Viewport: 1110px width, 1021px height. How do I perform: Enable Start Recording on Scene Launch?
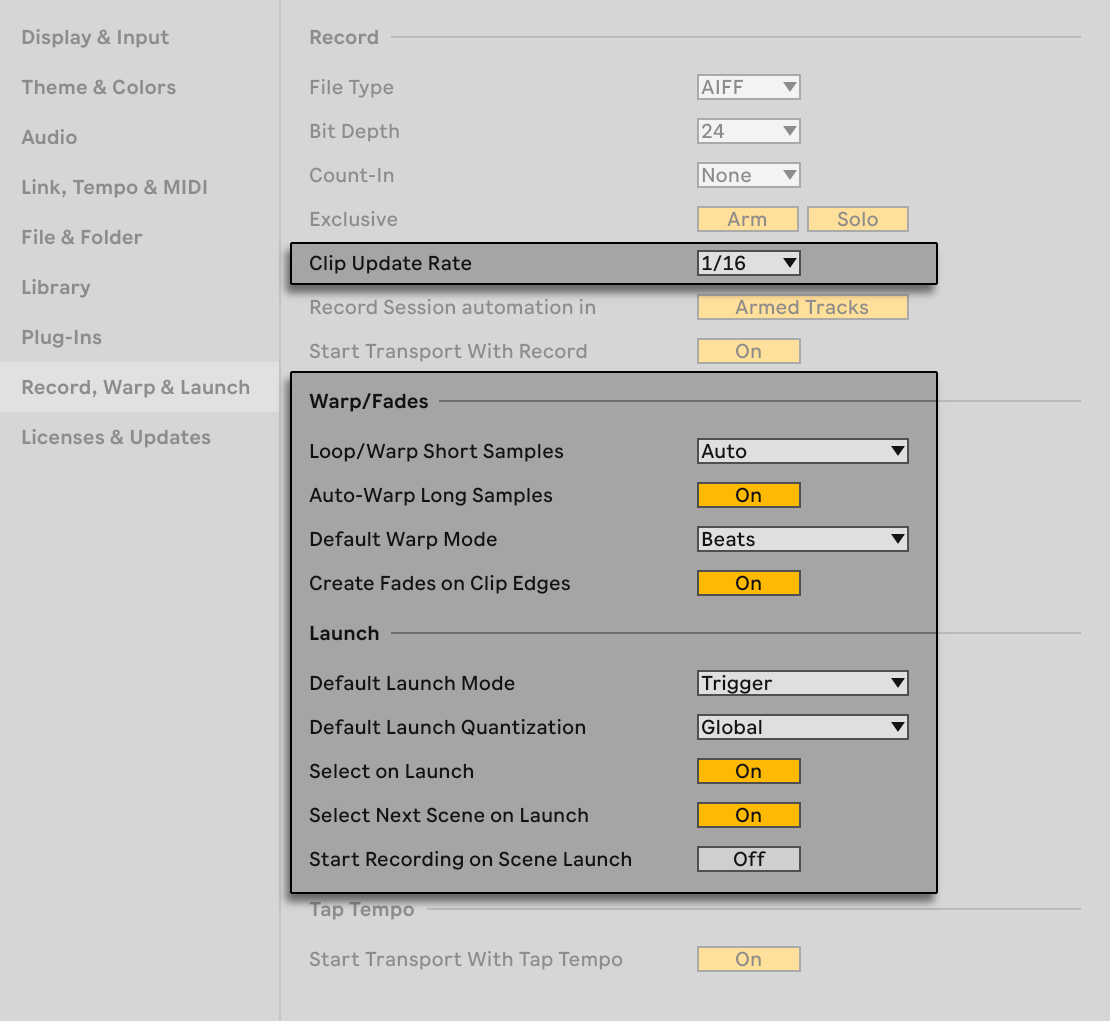tap(748, 858)
